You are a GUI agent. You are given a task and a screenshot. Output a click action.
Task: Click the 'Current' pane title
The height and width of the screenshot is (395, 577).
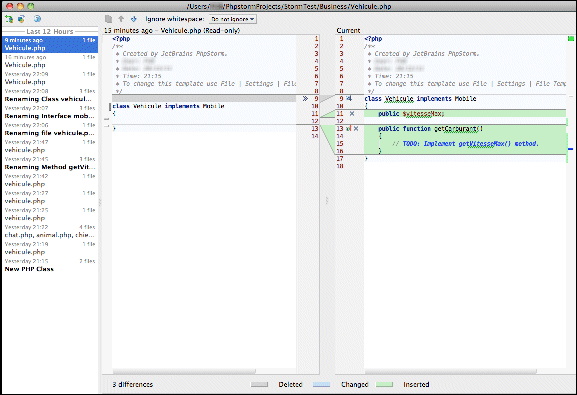348,31
